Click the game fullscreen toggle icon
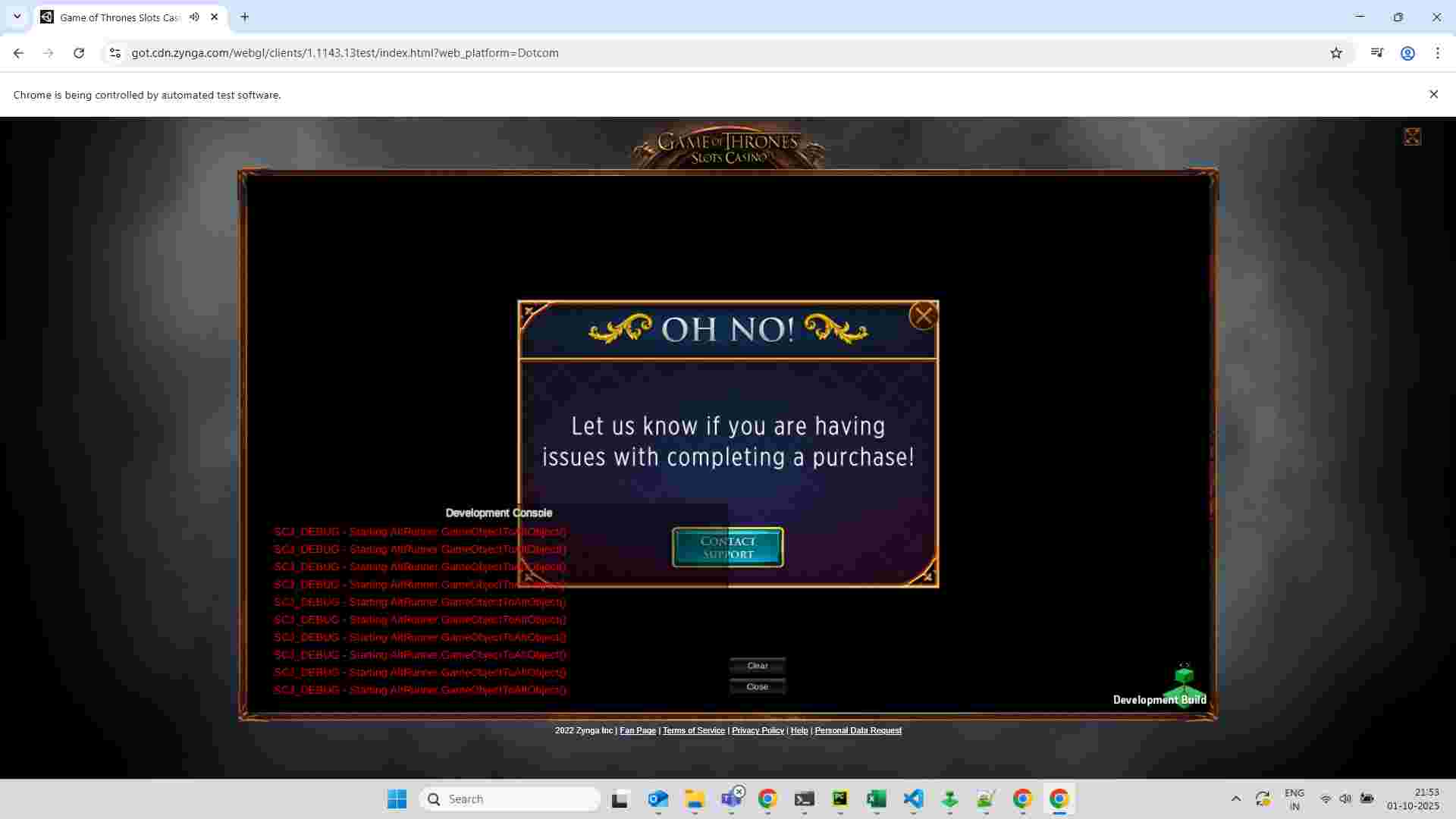The width and height of the screenshot is (1456, 819). [x=1411, y=137]
